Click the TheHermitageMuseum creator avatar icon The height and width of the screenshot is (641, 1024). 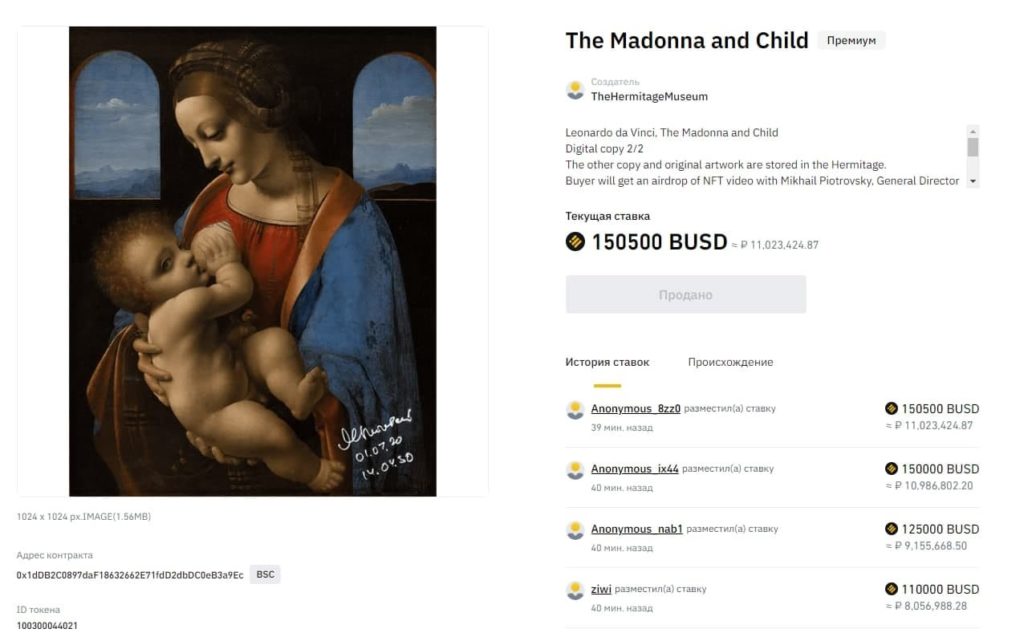click(575, 90)
